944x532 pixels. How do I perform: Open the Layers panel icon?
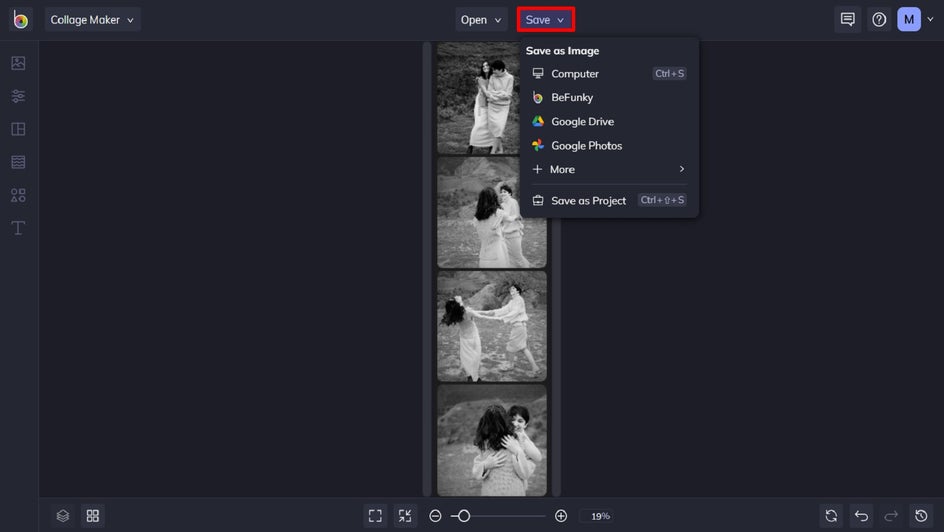pos(63,516)
